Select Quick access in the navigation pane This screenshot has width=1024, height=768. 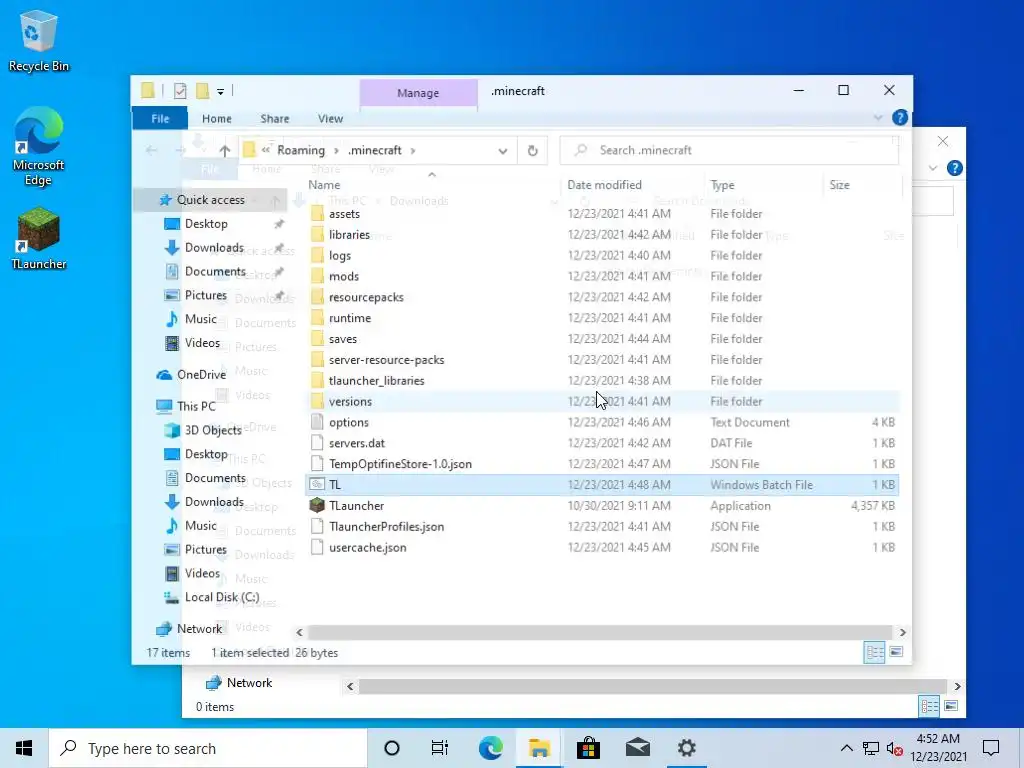(x=210, y=200)
